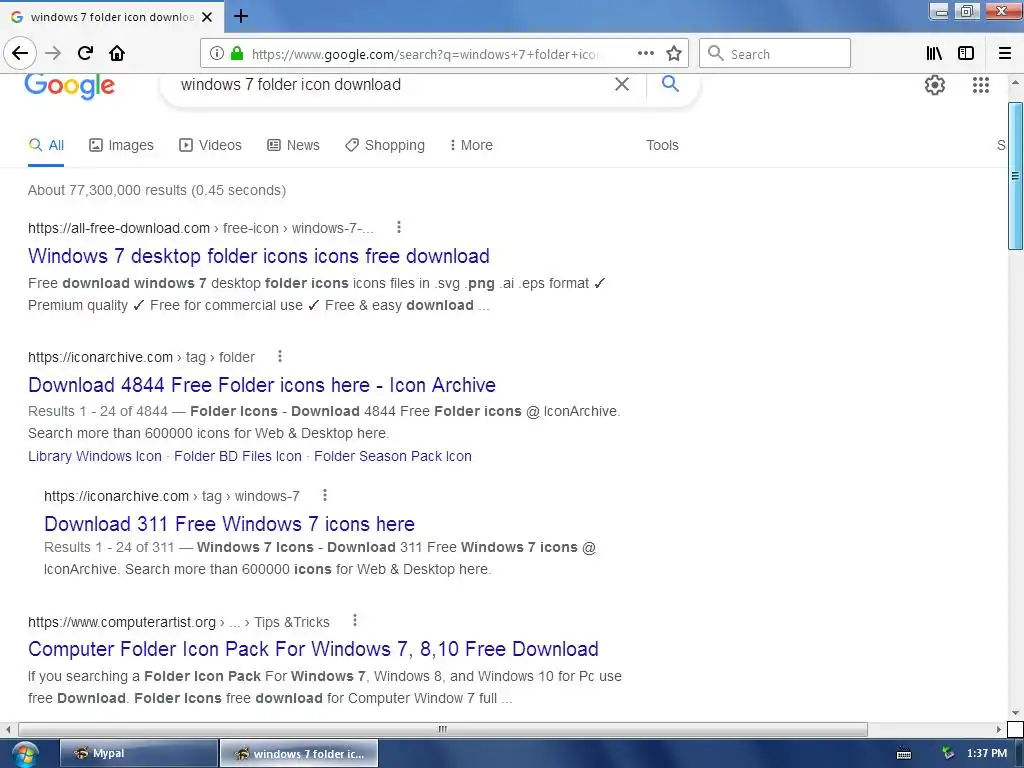Open the Windows Start menu
The width and height of the screenshot is (1024, 768).
[x=25, y=754]
